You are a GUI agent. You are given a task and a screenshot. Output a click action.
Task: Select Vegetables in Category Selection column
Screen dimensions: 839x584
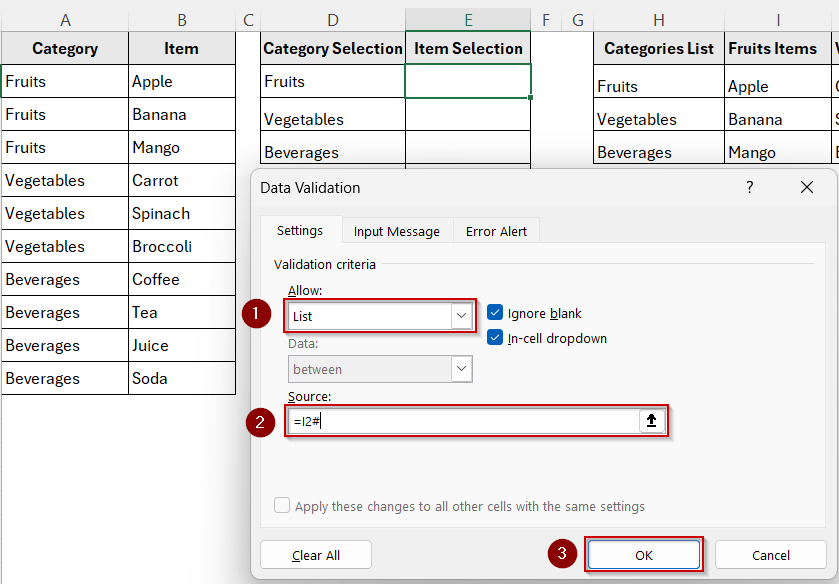pos(333,115)
